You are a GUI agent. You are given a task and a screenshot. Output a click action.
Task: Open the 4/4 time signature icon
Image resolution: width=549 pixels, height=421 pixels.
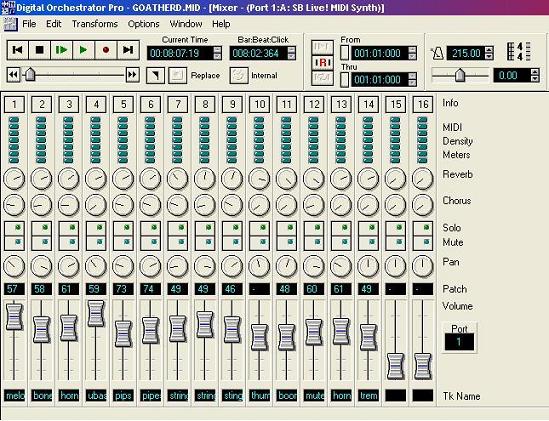pyautogui.click(x=519, y=51)
